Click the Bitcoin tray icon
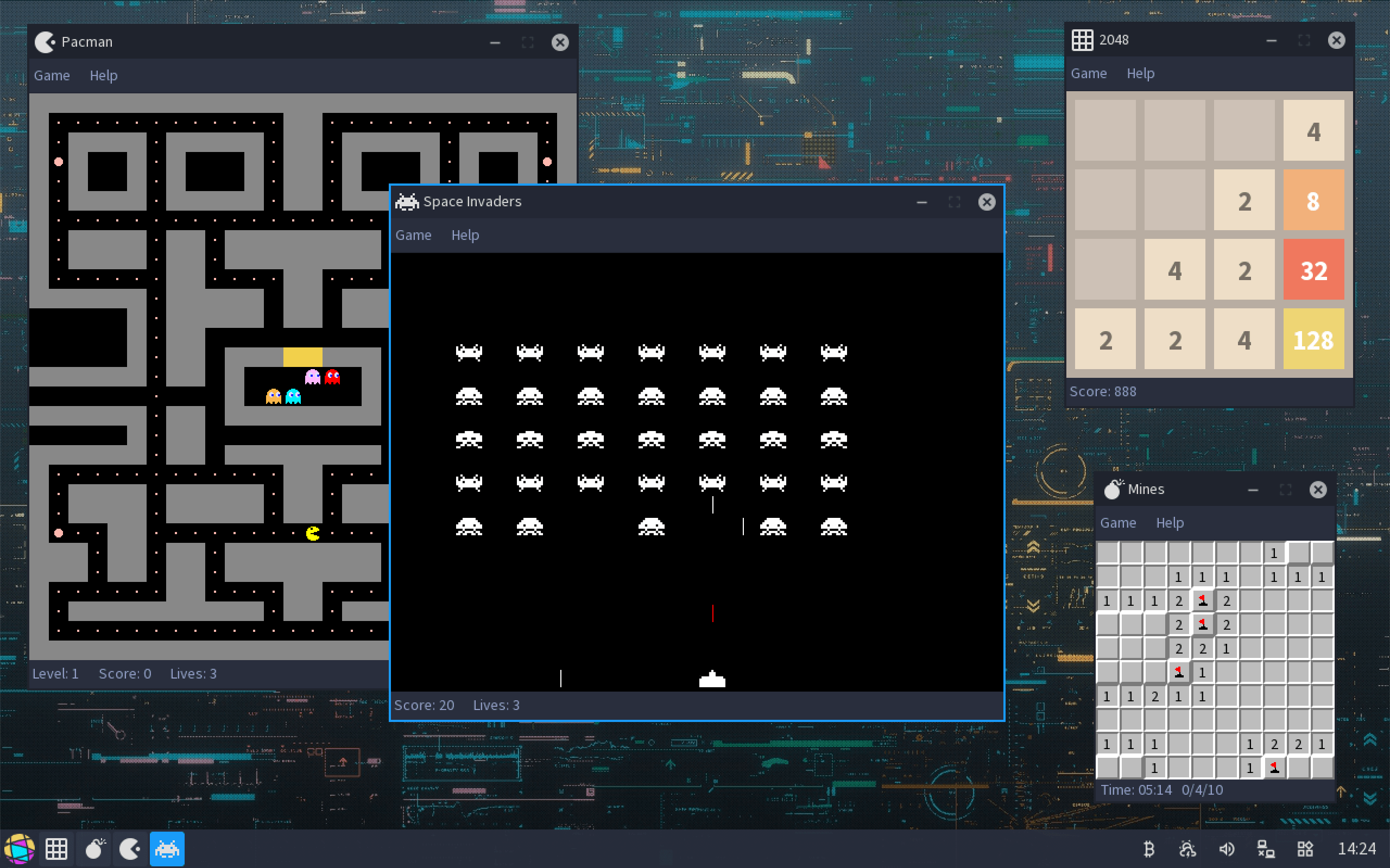Image resolution: width=1390 pixels, height=868 pixels. click(1149, 849)
